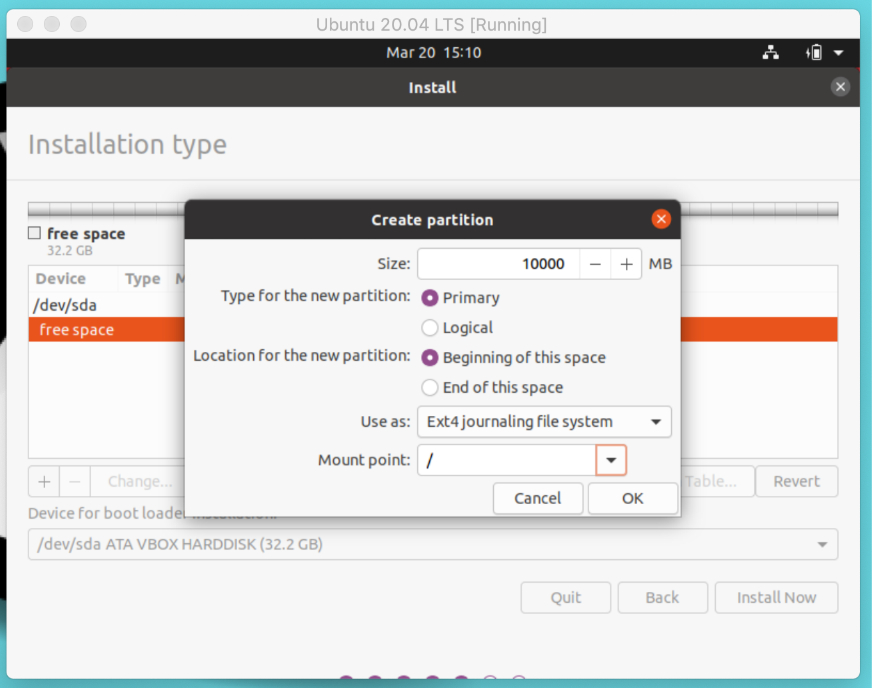872x688 pixels.
Task: Close the Install window with the X icon
Action: pos(840,87)
